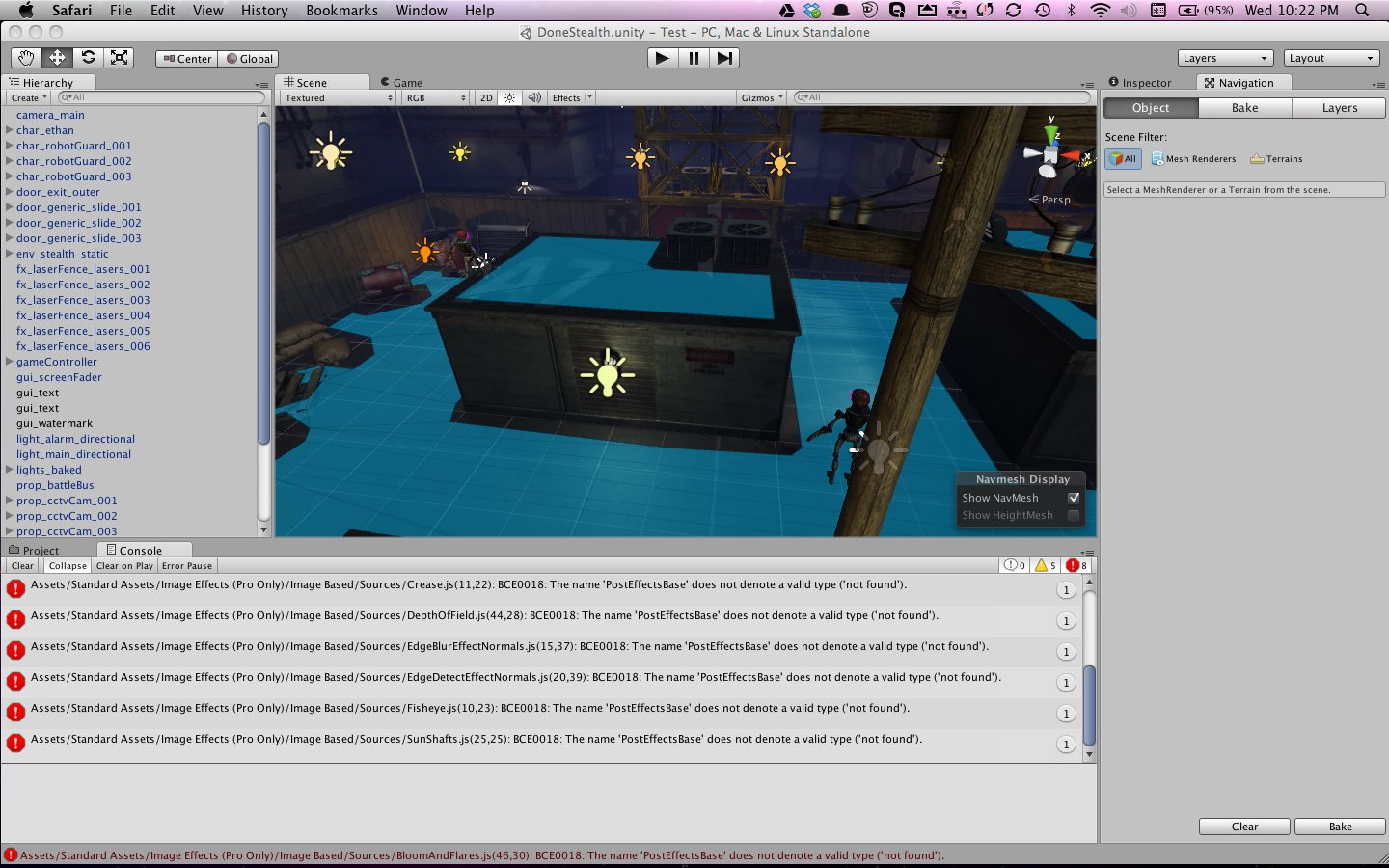The height and width of the screenshot is (868, 1389).
Task: Select the Move tool in toolbar
Action: tap(57, 58)
